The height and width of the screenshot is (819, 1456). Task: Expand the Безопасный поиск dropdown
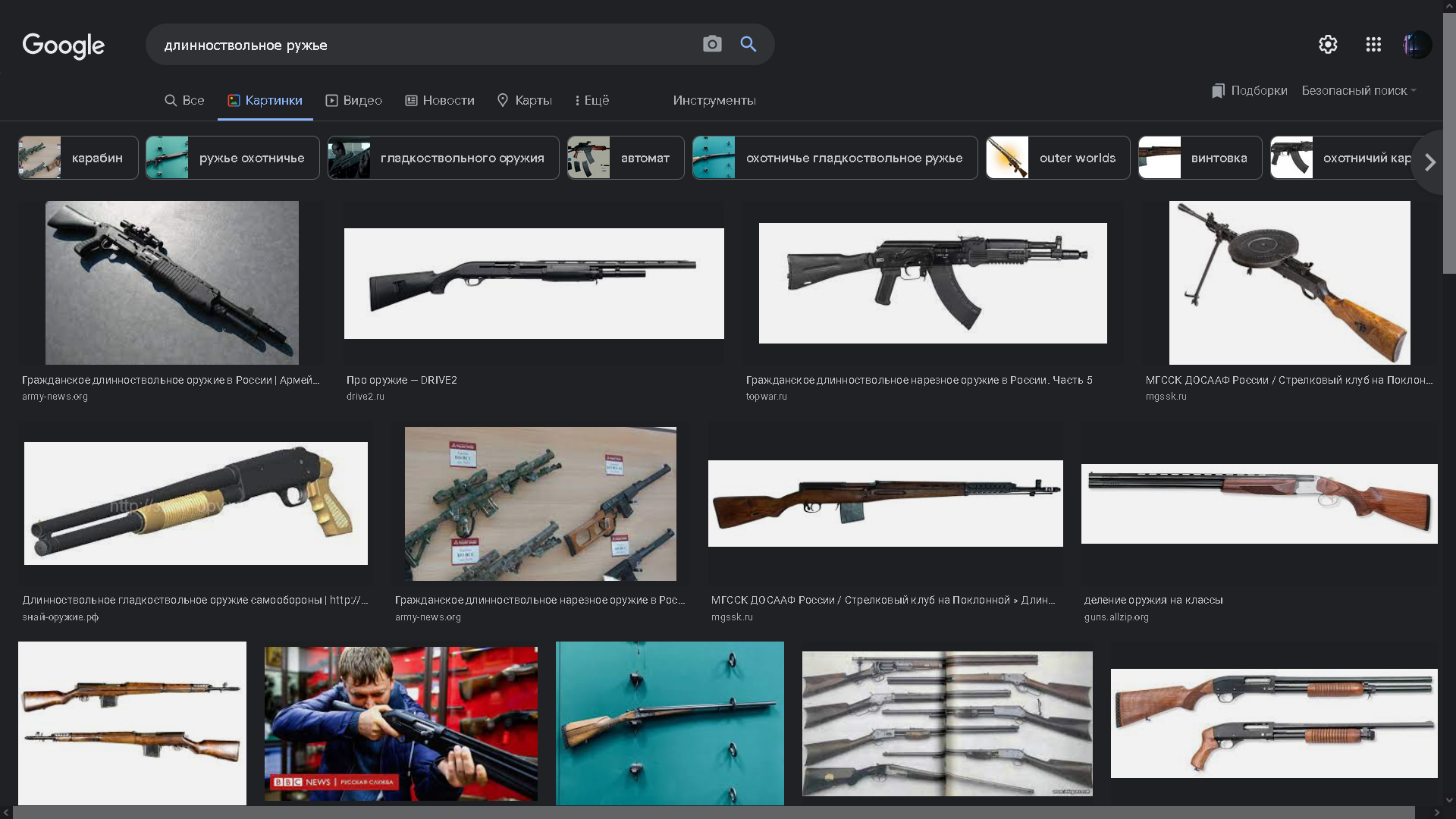pos(1358,91)
